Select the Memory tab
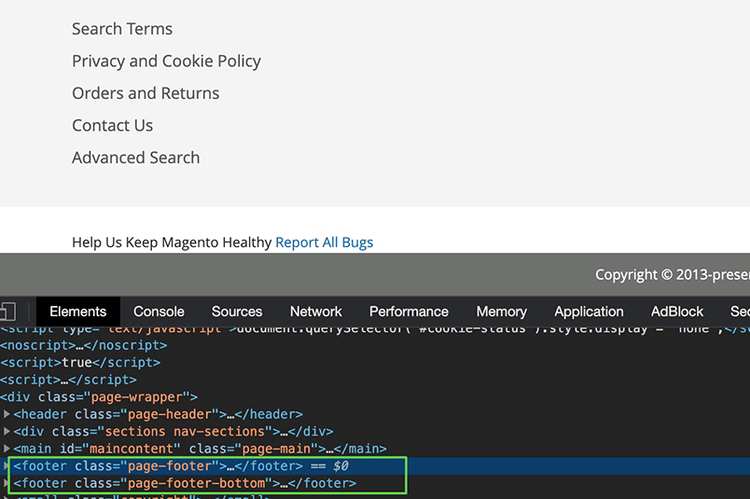The height and width of the screenshot is (499, 750). click(x=501, y=311)
